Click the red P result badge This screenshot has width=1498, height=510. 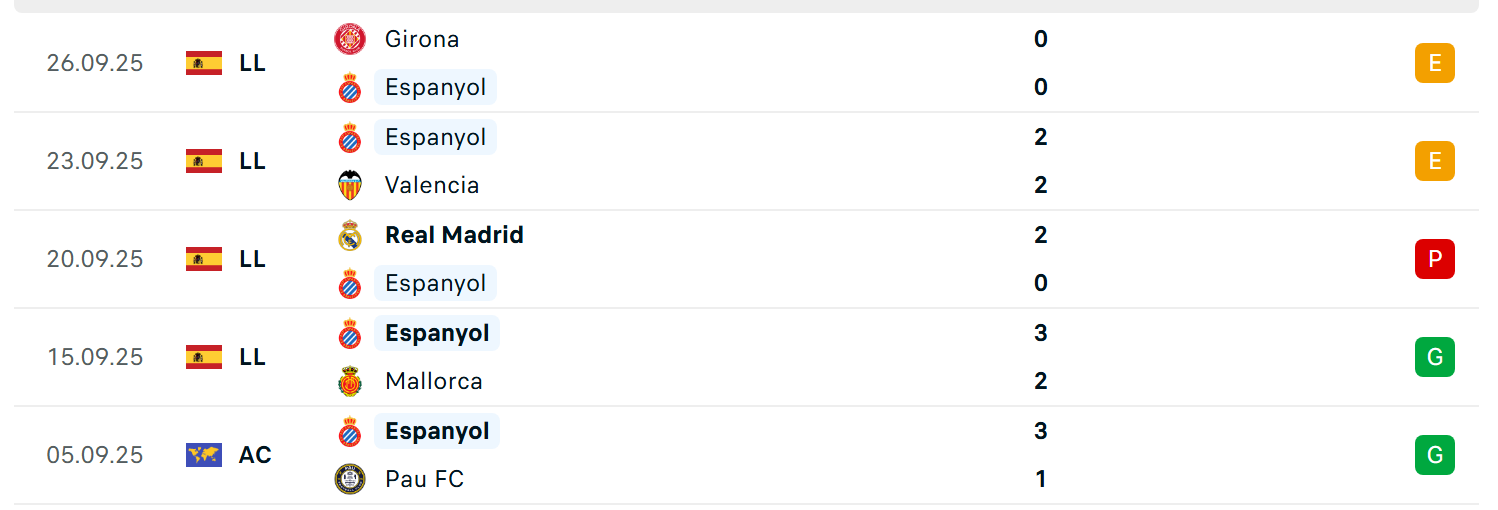click(1434, 259)
